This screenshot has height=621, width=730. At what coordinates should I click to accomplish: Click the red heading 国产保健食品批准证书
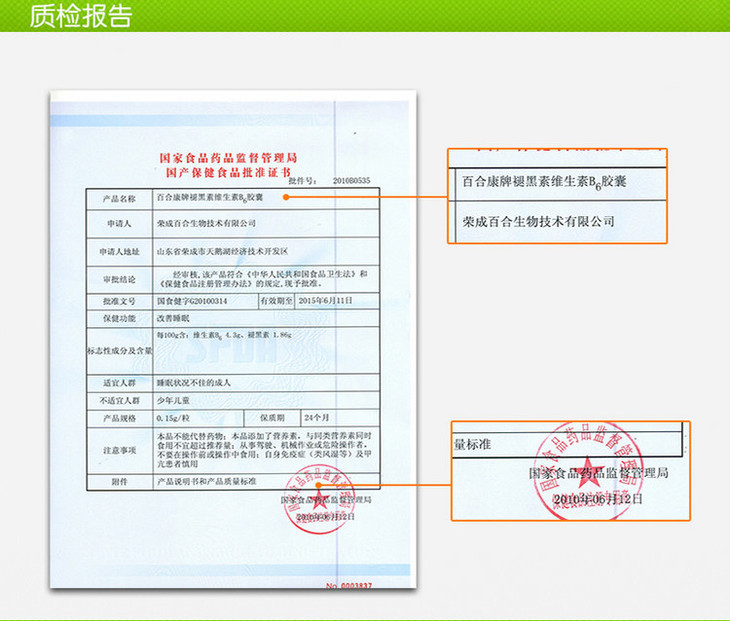coord(228,173)
